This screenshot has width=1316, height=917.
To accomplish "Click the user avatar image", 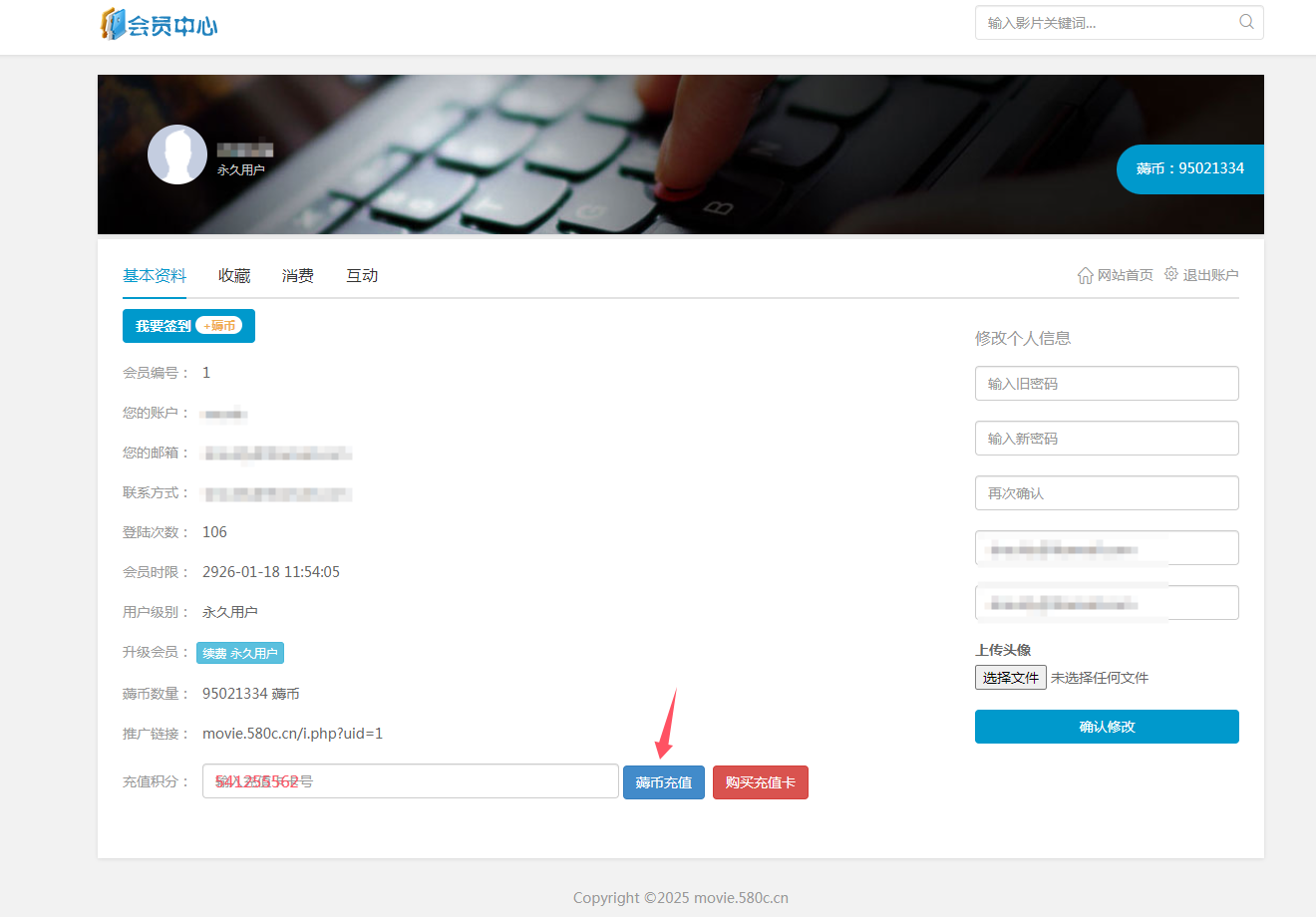I will click(x=177, y=154).
